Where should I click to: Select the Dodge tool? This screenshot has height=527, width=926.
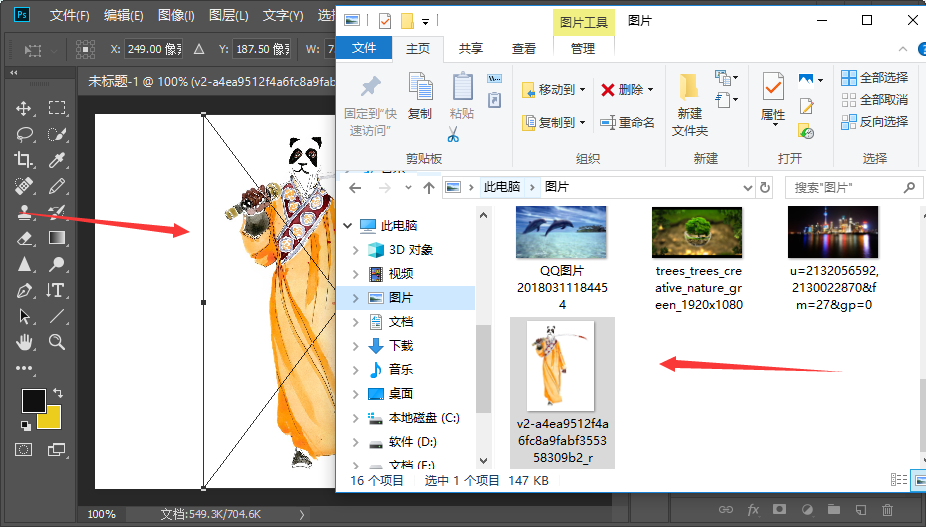coord(57,264)
